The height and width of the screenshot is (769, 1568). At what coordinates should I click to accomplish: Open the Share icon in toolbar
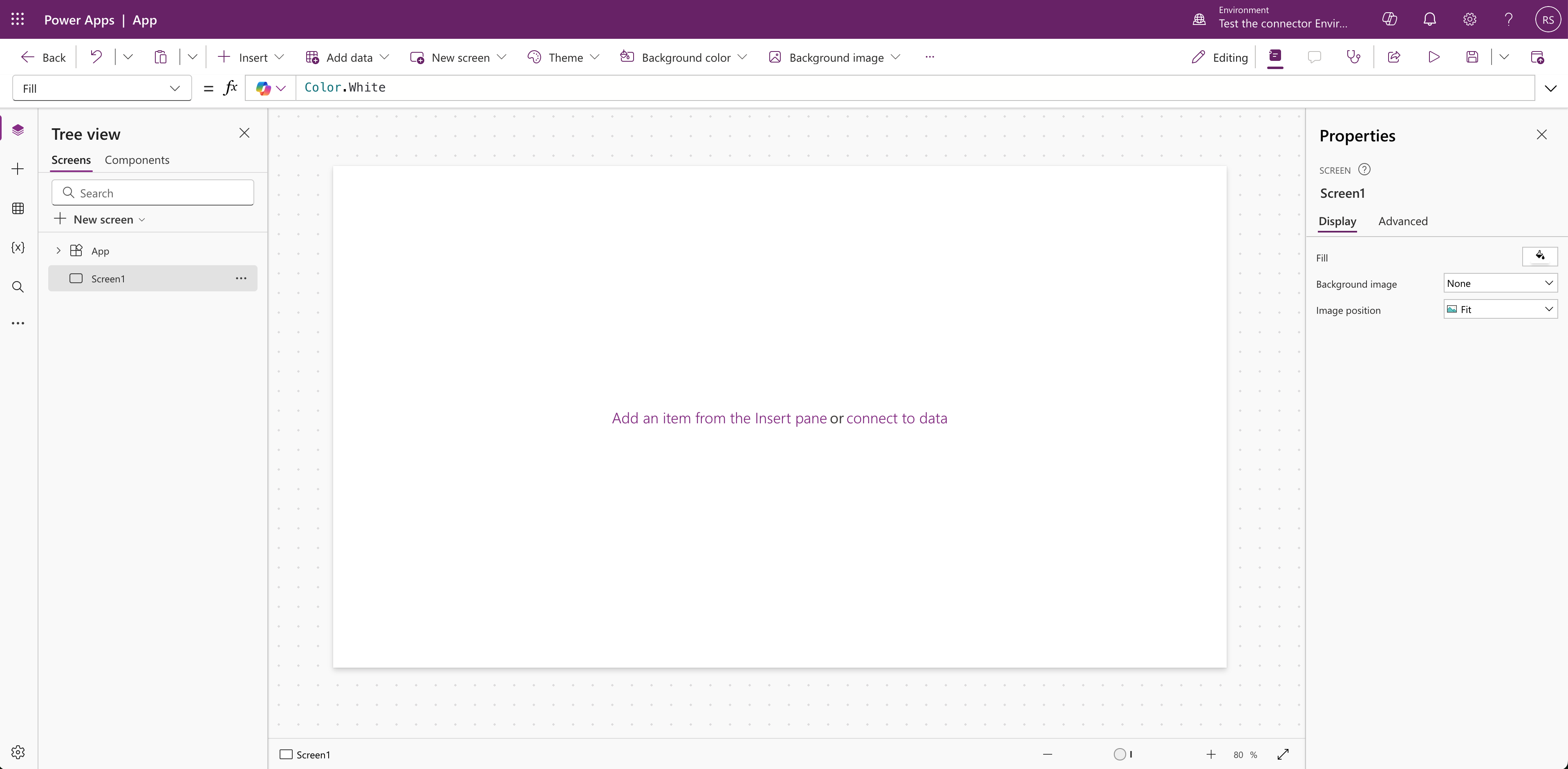1394,57
